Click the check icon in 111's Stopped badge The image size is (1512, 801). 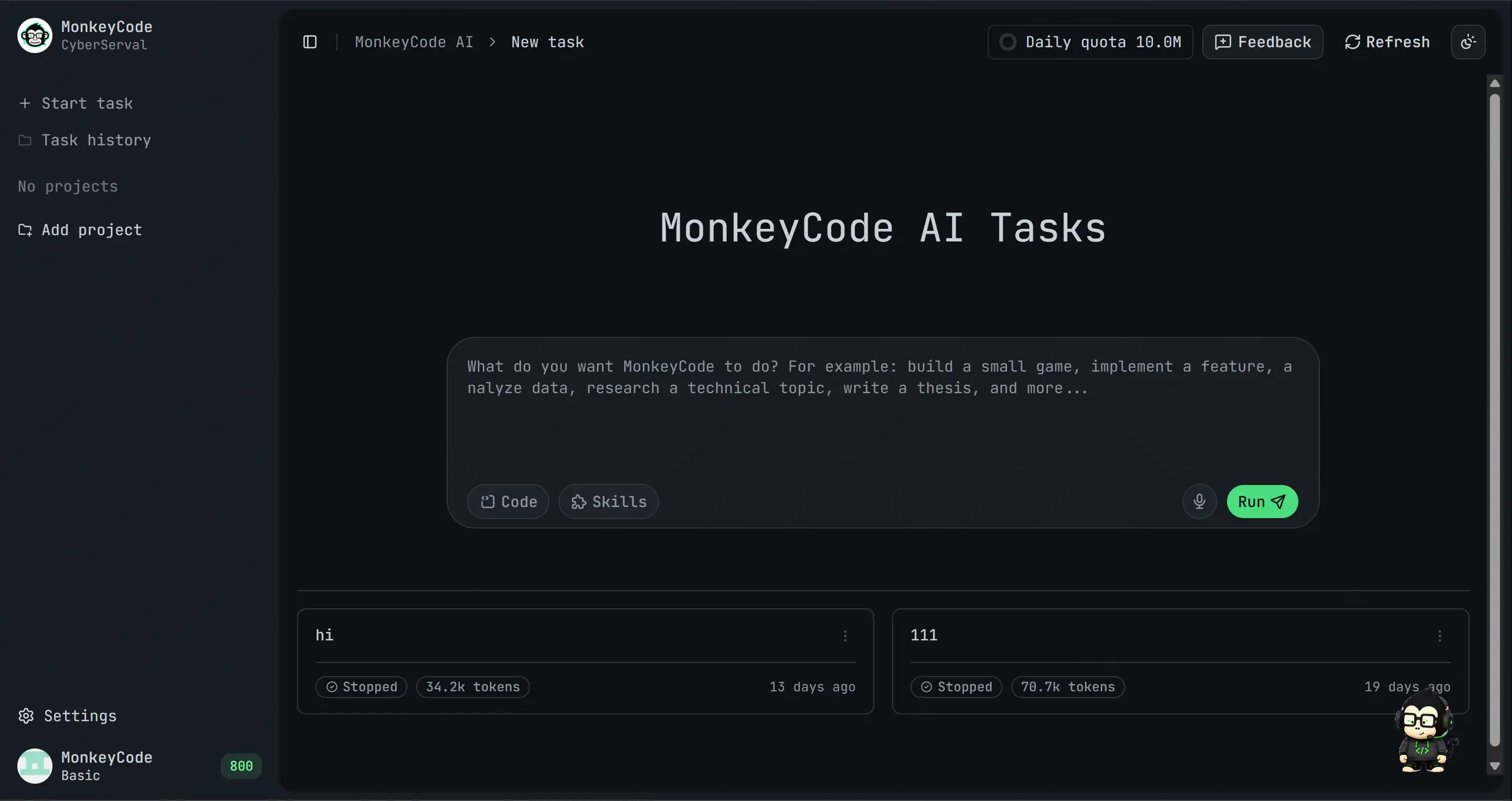[x=926, y=687]
